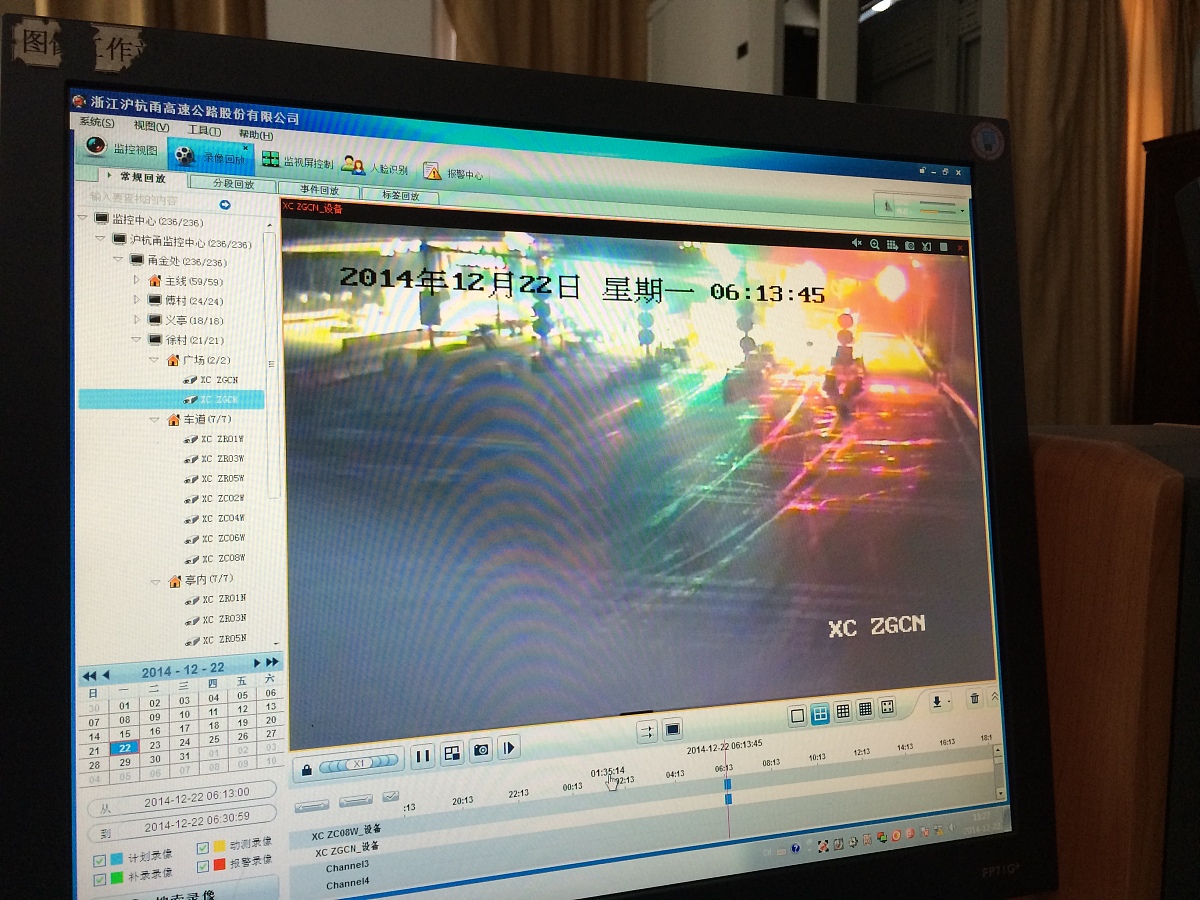Click the trash delete icon
Screen dimensions: 1200x900
974,699
